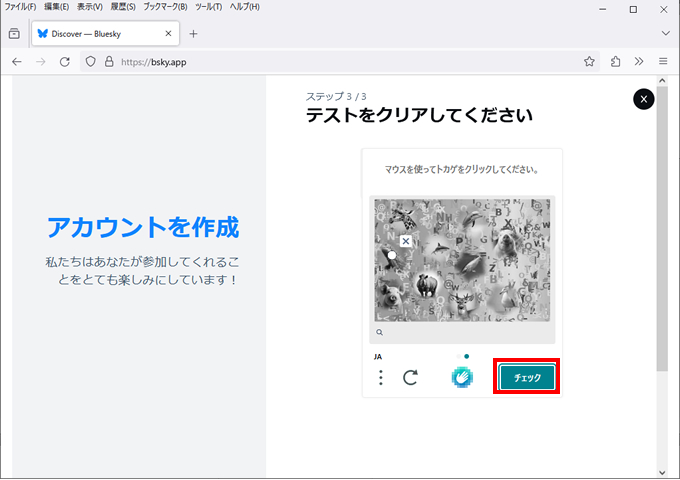Click the rhinoceros in the captcha image
The width and height of the screenshot is (680, 480).
tap(426, 285)
